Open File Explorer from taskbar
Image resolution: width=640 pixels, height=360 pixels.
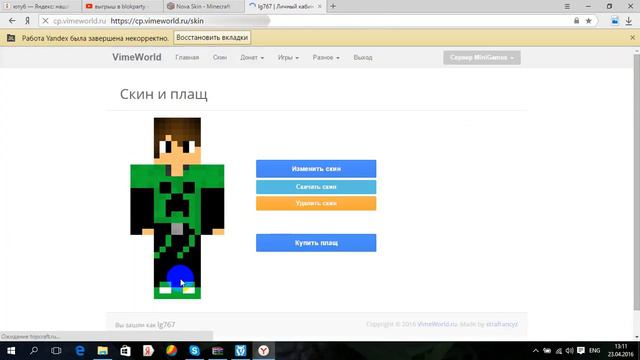pos(102,351)
